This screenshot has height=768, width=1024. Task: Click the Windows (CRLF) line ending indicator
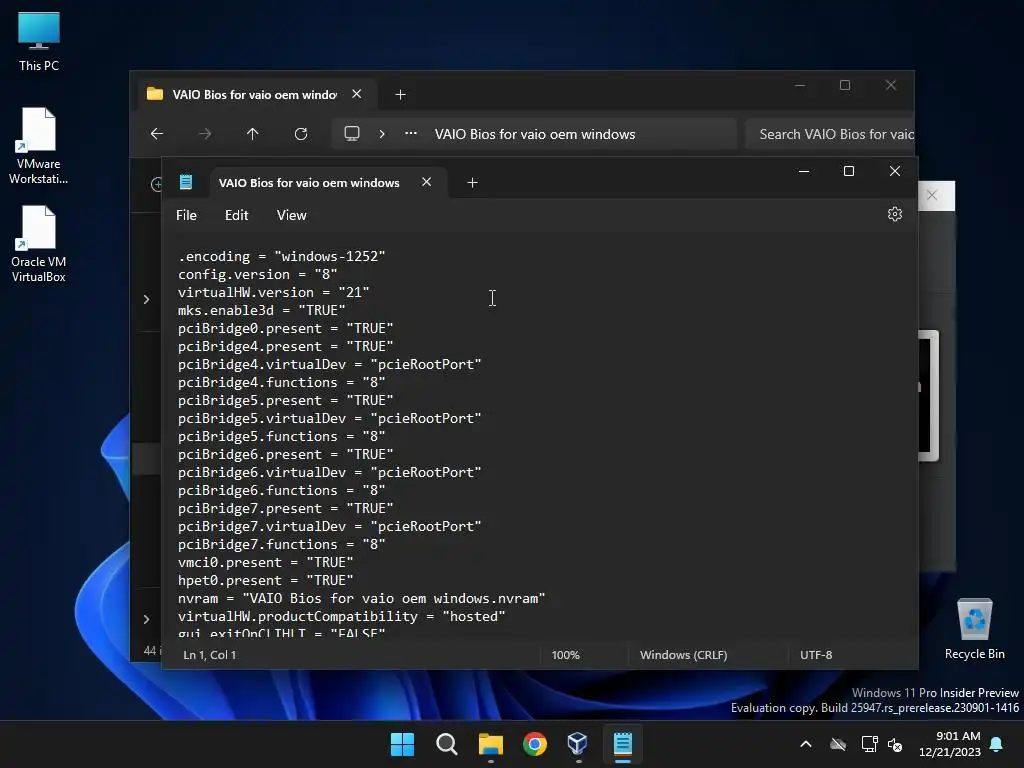(683, 654)
